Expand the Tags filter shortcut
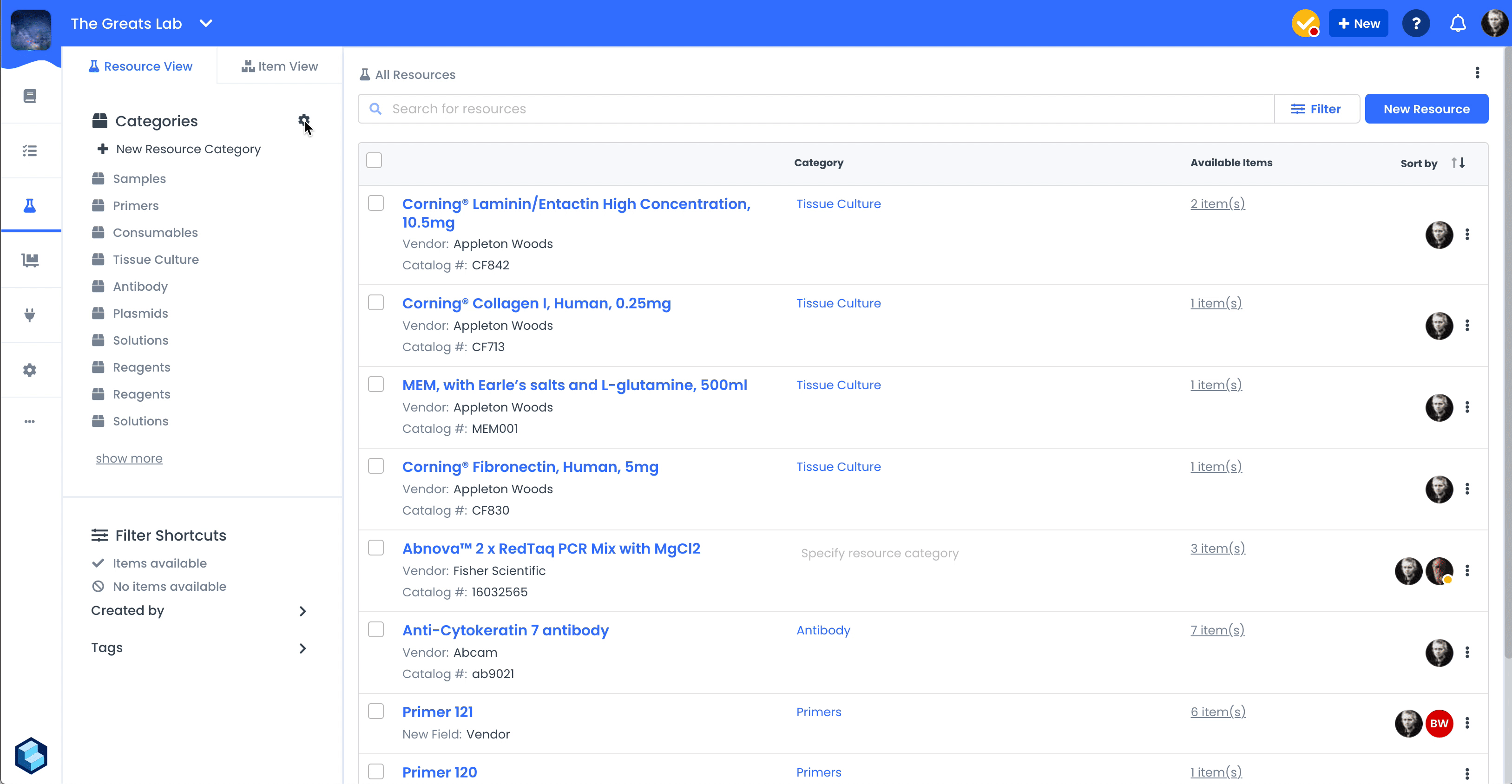1512x784 pixels. [302, 648]
